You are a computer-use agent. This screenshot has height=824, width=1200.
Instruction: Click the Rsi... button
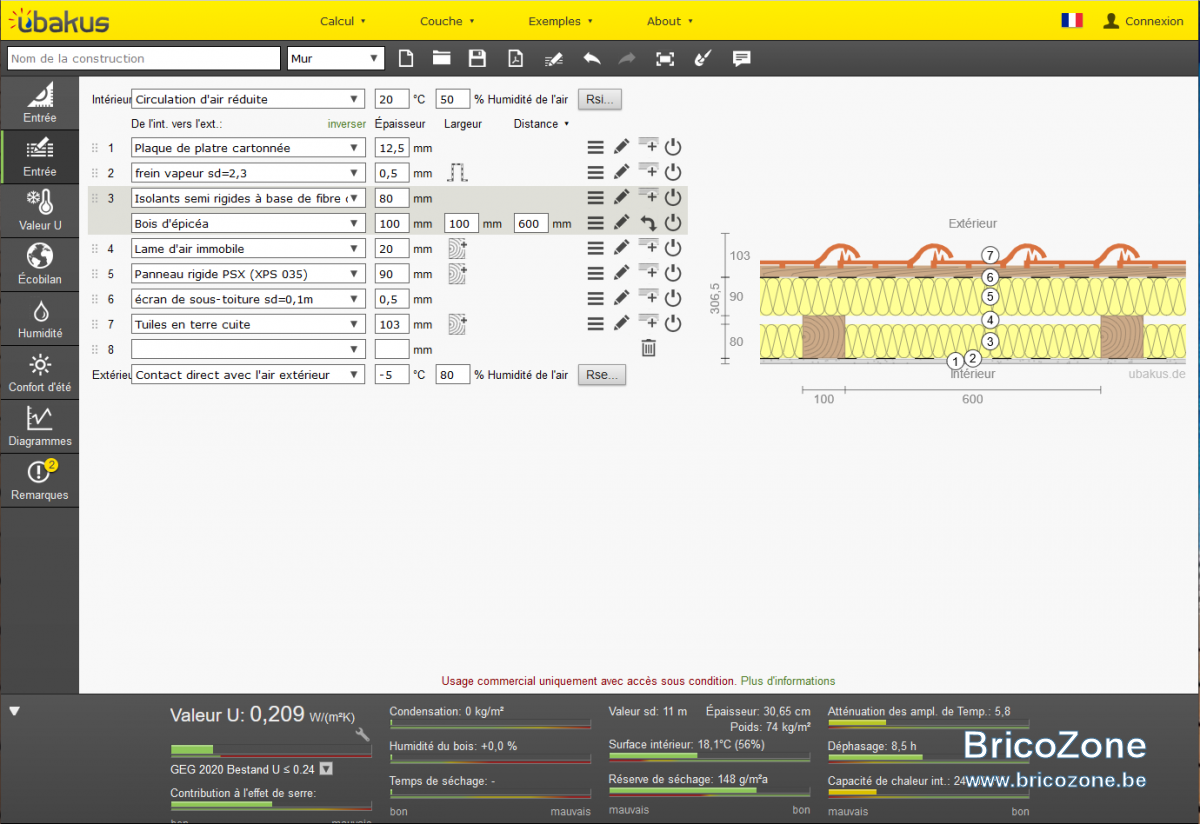[600, 99]
